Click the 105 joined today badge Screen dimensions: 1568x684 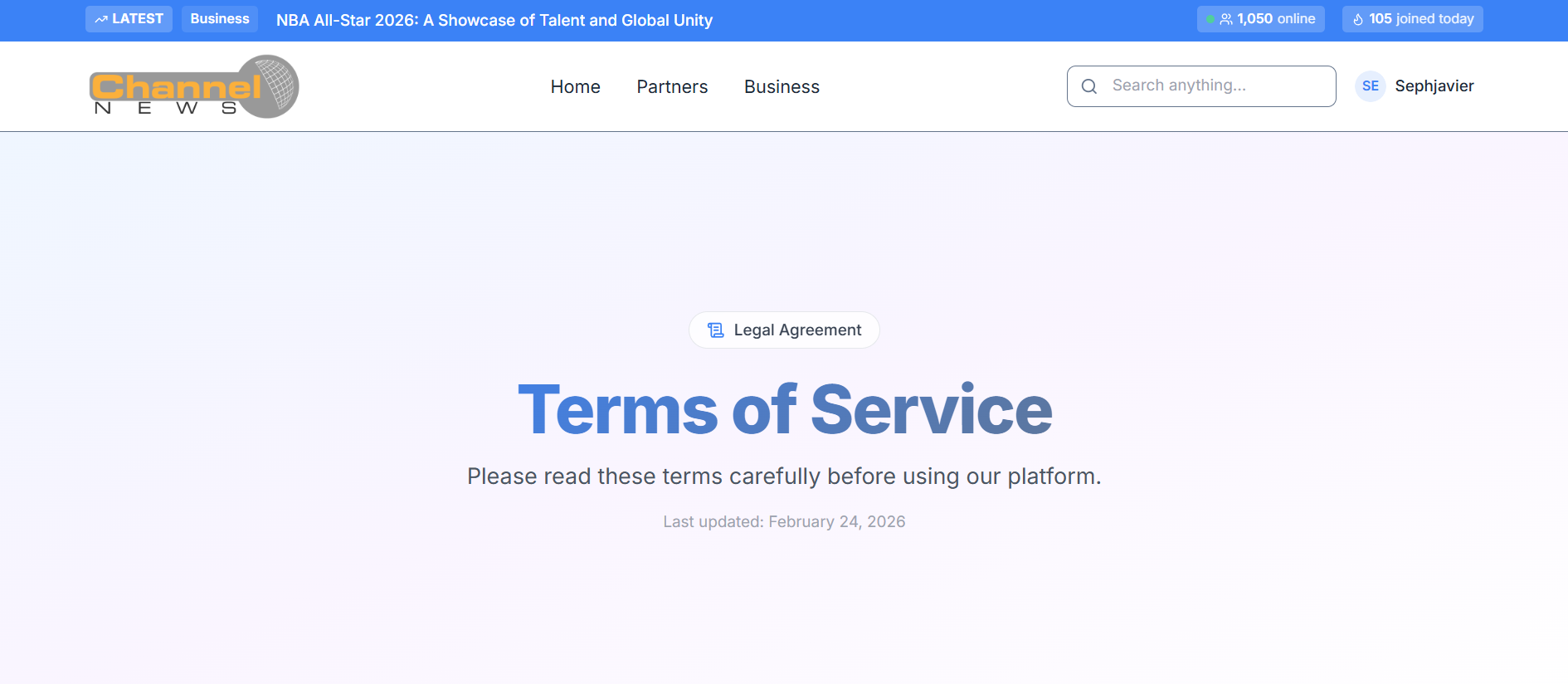pyautogui.click(x=1412, y=19)
